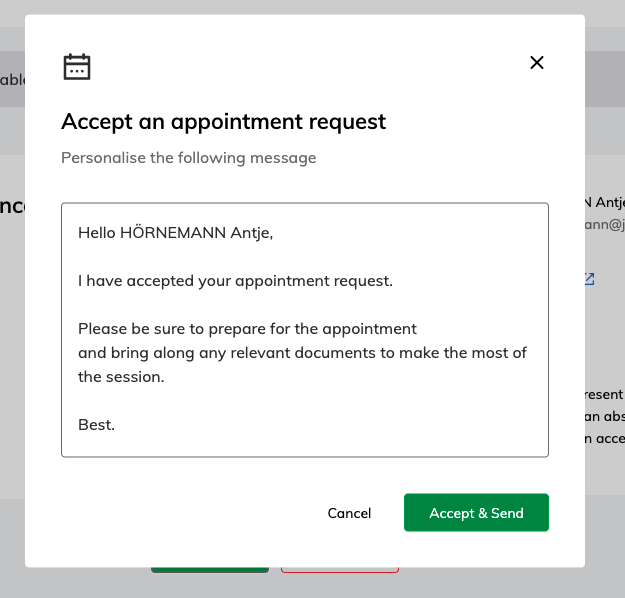Click the 'Best.' closing line
This screenshot has width=625, height=598.
(x=96, y=425)
